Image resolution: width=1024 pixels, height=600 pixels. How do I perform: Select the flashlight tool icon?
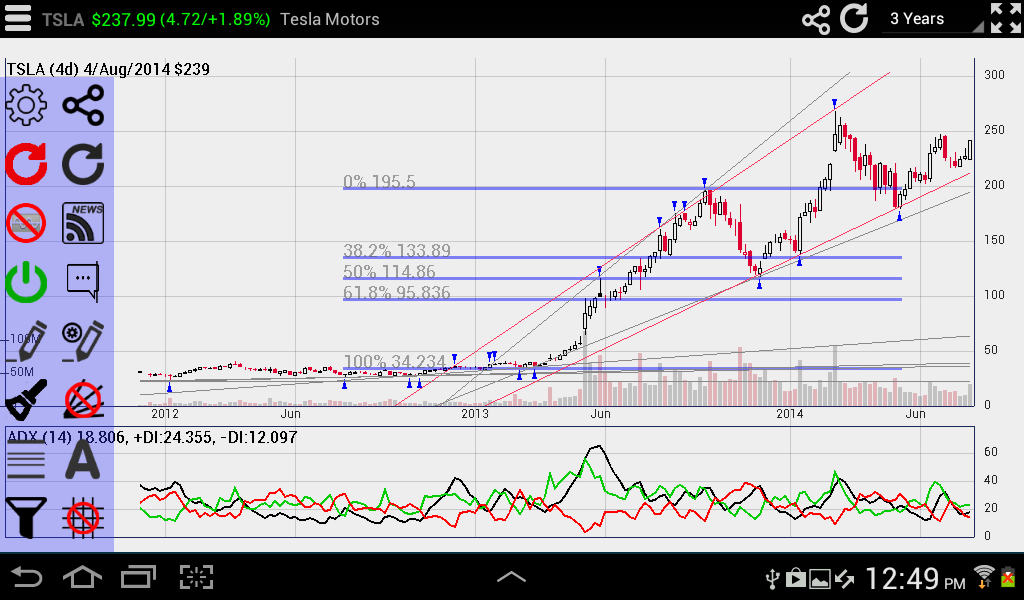click(26, 399)
